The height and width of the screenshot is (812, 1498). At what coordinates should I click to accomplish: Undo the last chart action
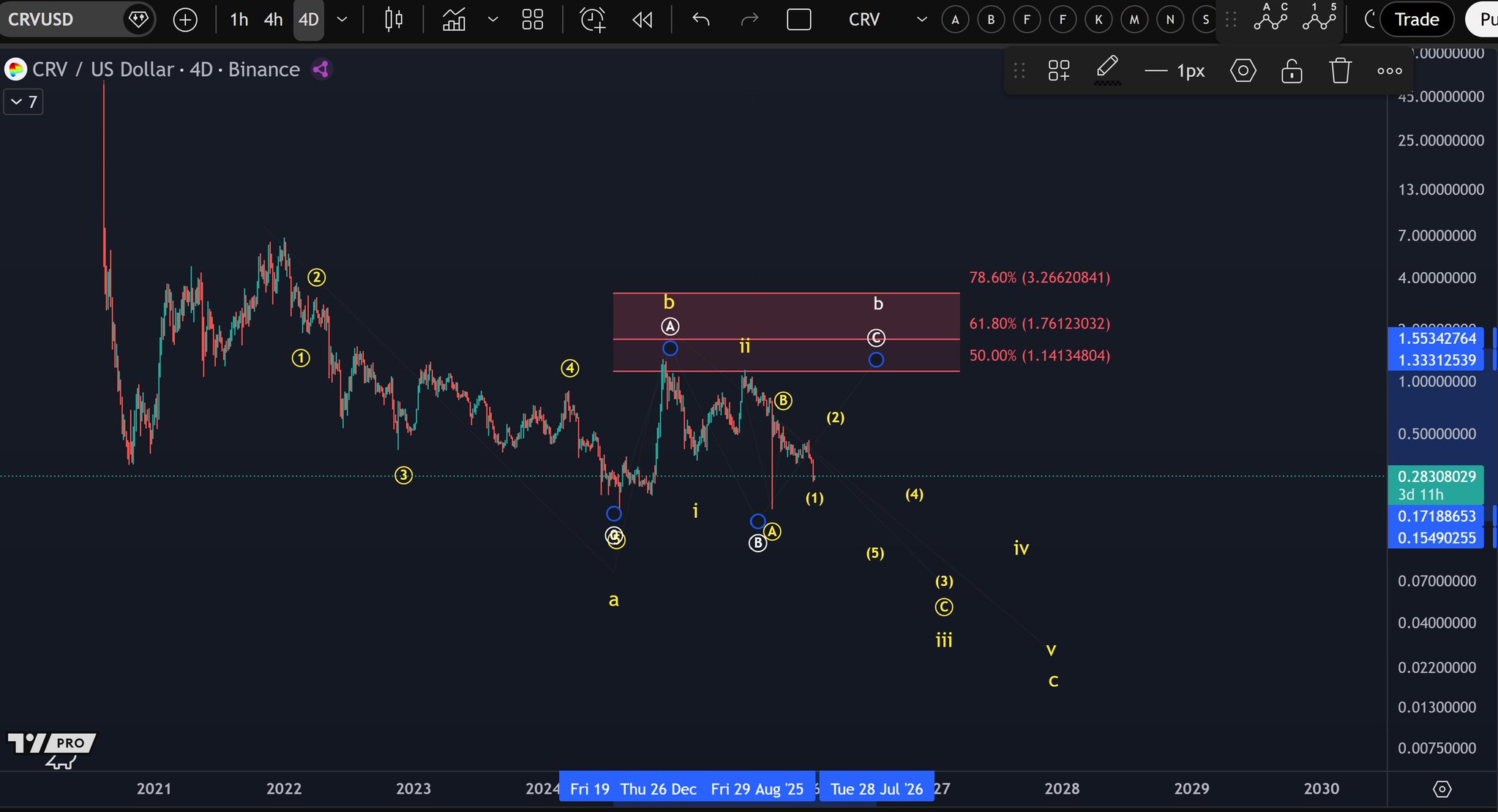[701, 20]
